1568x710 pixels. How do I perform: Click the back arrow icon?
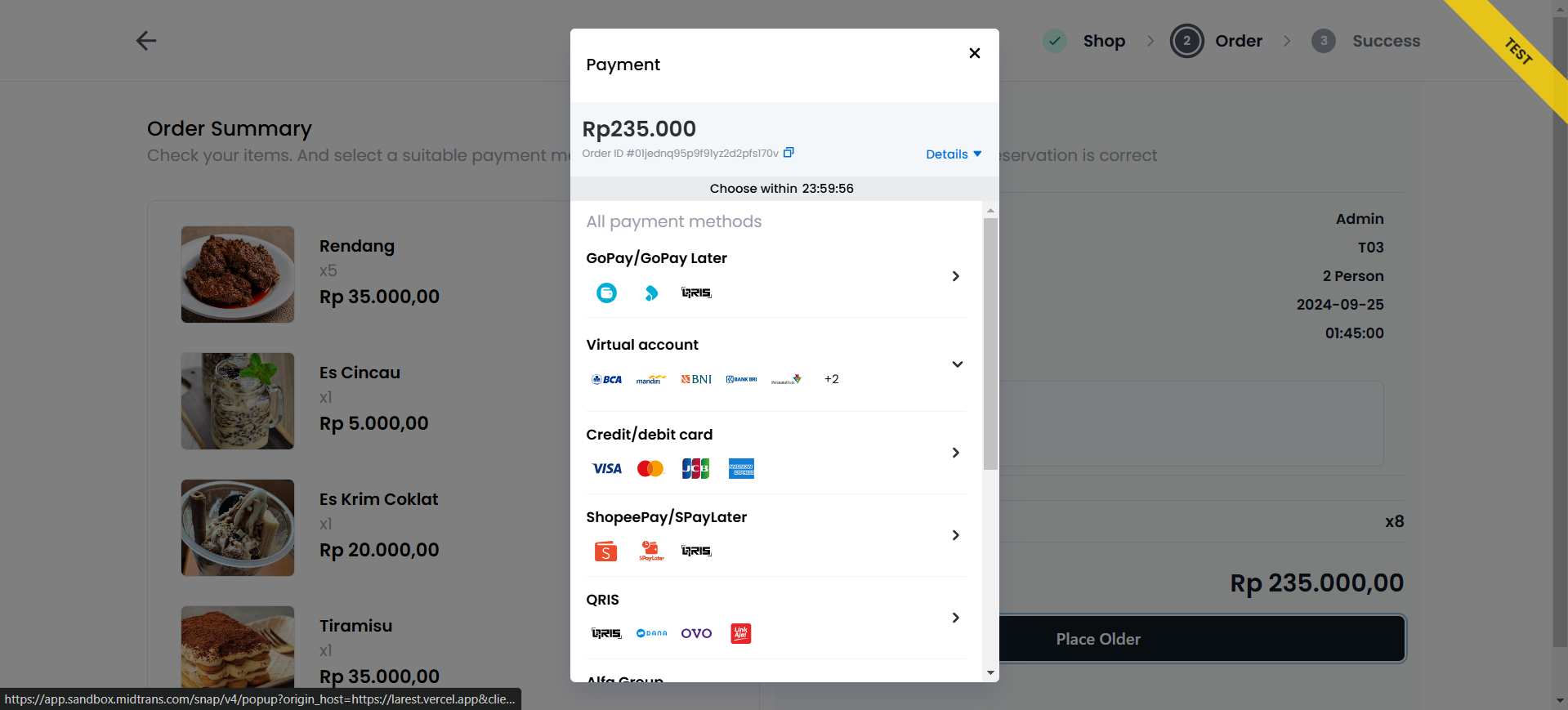click(x=146, y=41)
